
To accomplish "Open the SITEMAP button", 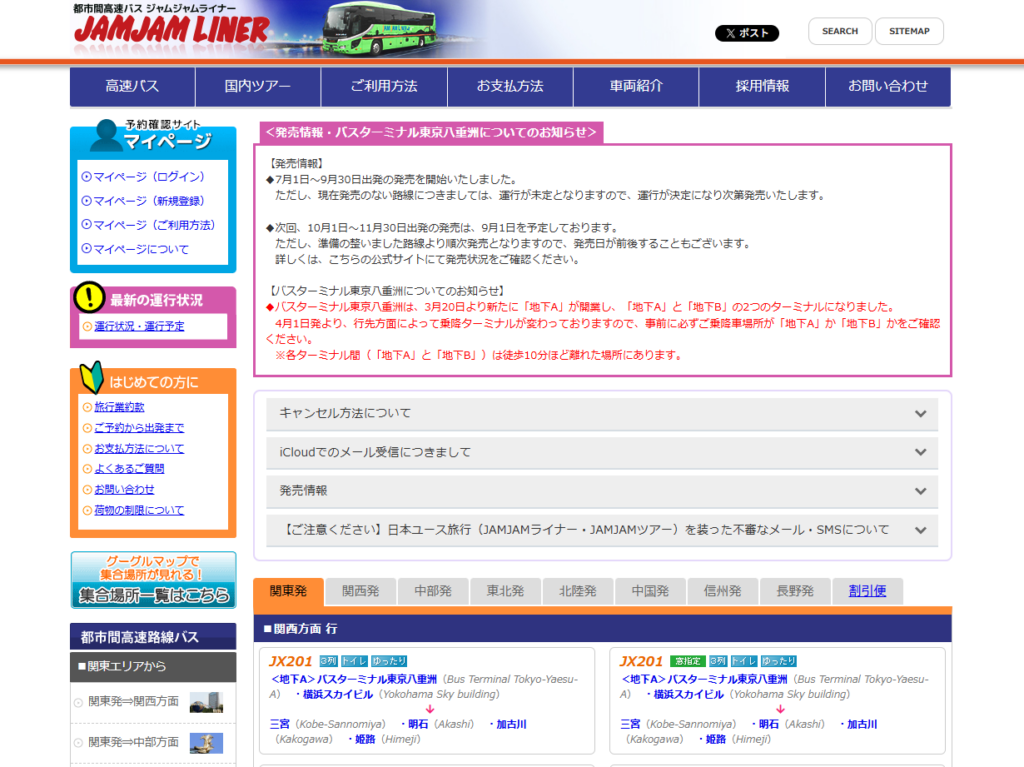I will (909, 31).
